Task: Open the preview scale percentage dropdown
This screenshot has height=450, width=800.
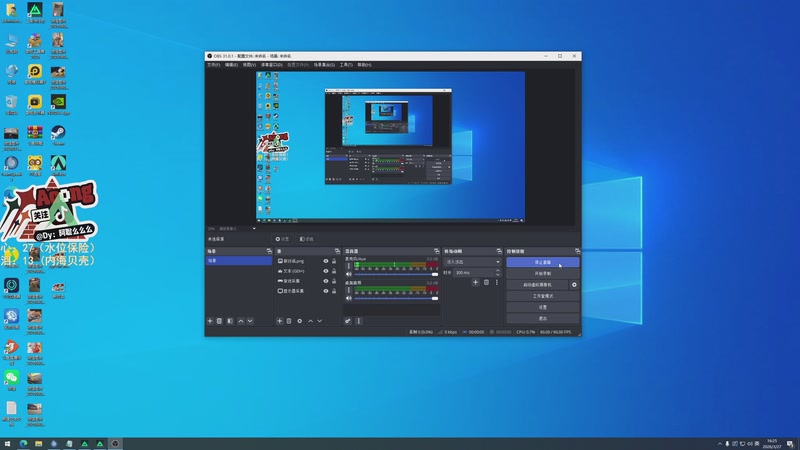Action: pyautogui.click(x=232, y=229)
